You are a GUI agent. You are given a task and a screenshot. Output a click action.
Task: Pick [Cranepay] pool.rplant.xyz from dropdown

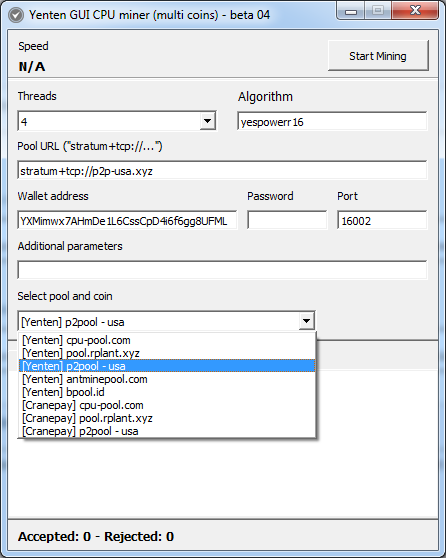point(167,418)
